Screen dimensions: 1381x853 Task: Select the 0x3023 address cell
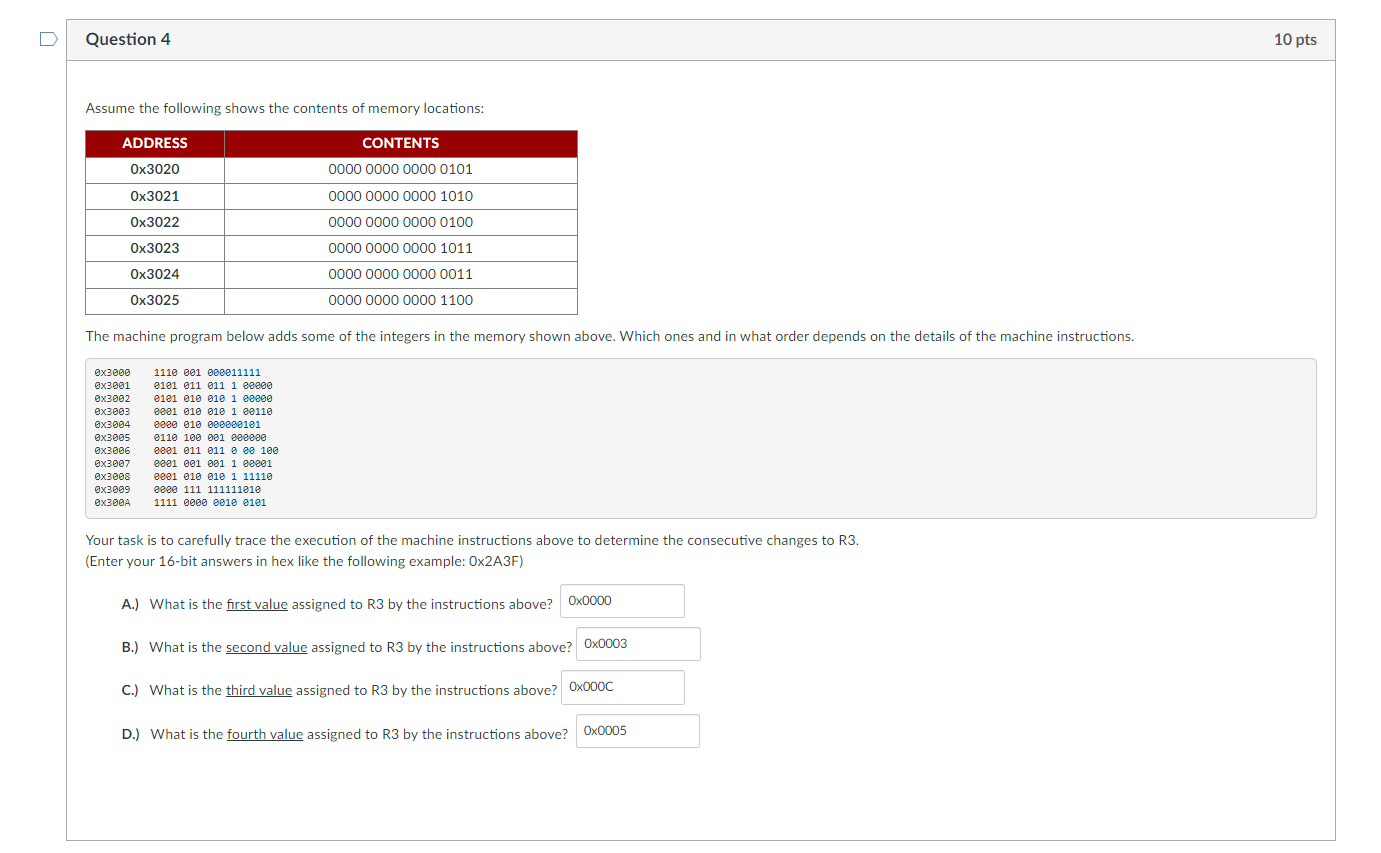(x=155, y=248)
